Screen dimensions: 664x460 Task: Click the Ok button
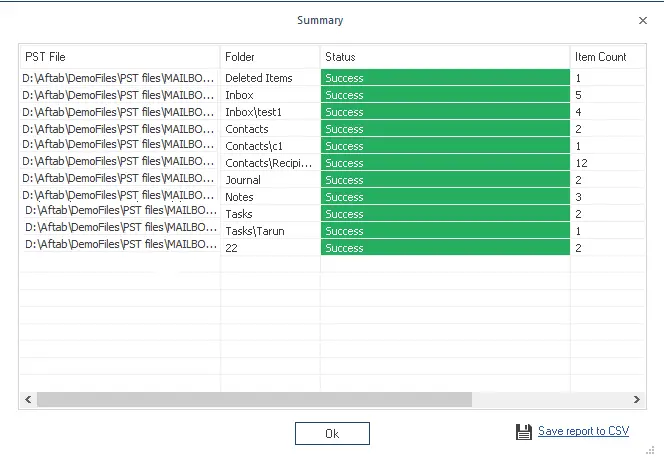[x=332, y=433]
